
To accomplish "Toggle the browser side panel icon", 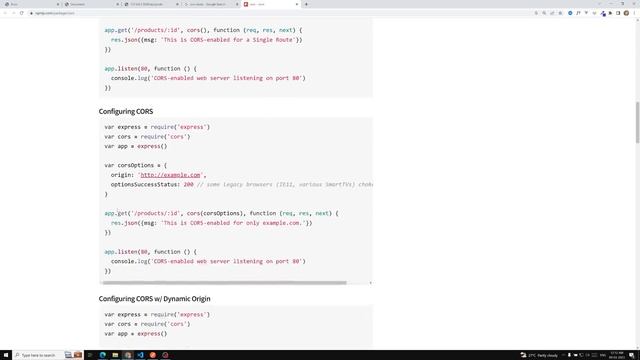I will click(x=618, y=13).
